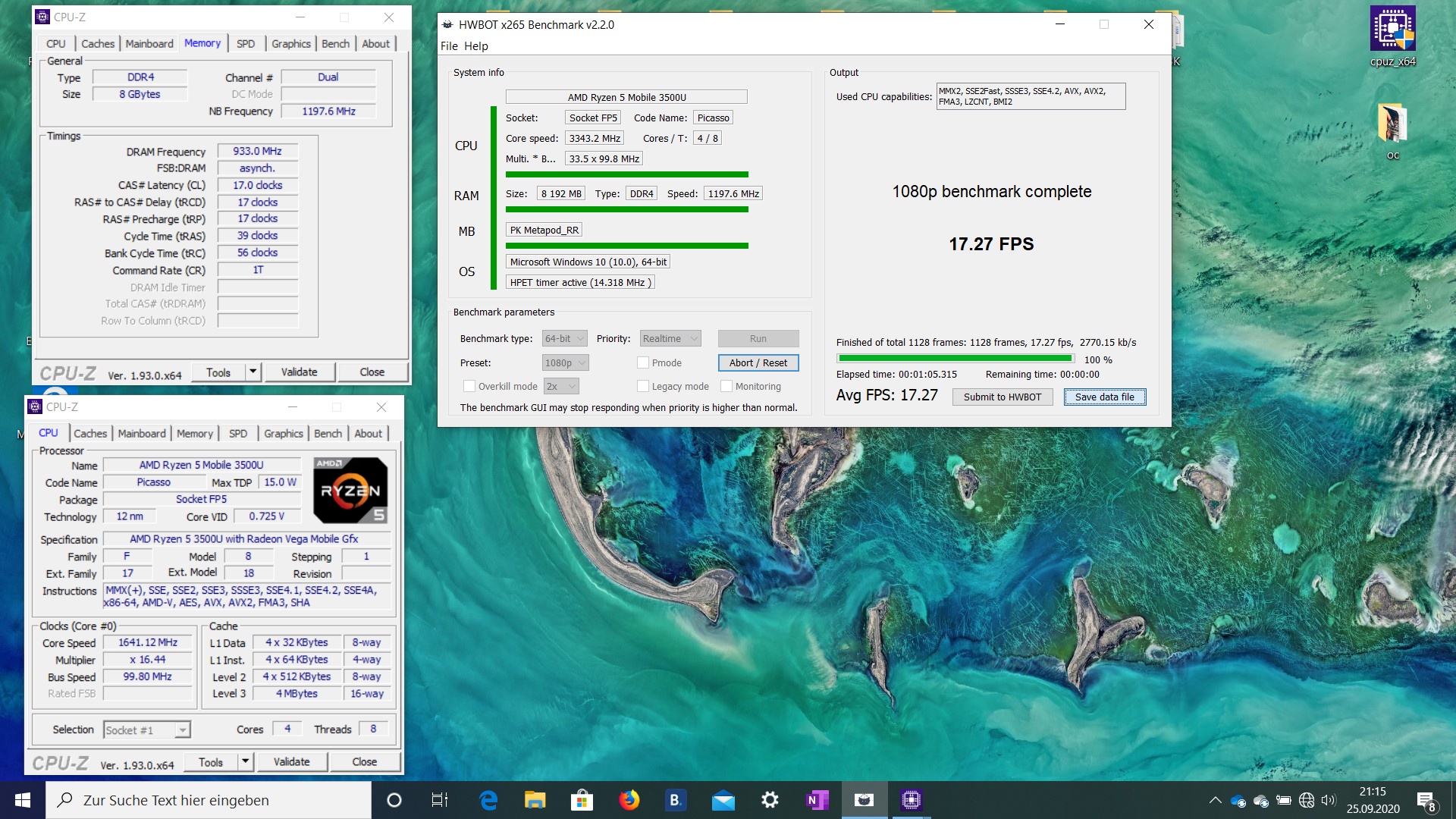This screenshot has height=819, width=1456.
Task: Open Mail app from taskbar
Action: (723, 800)
